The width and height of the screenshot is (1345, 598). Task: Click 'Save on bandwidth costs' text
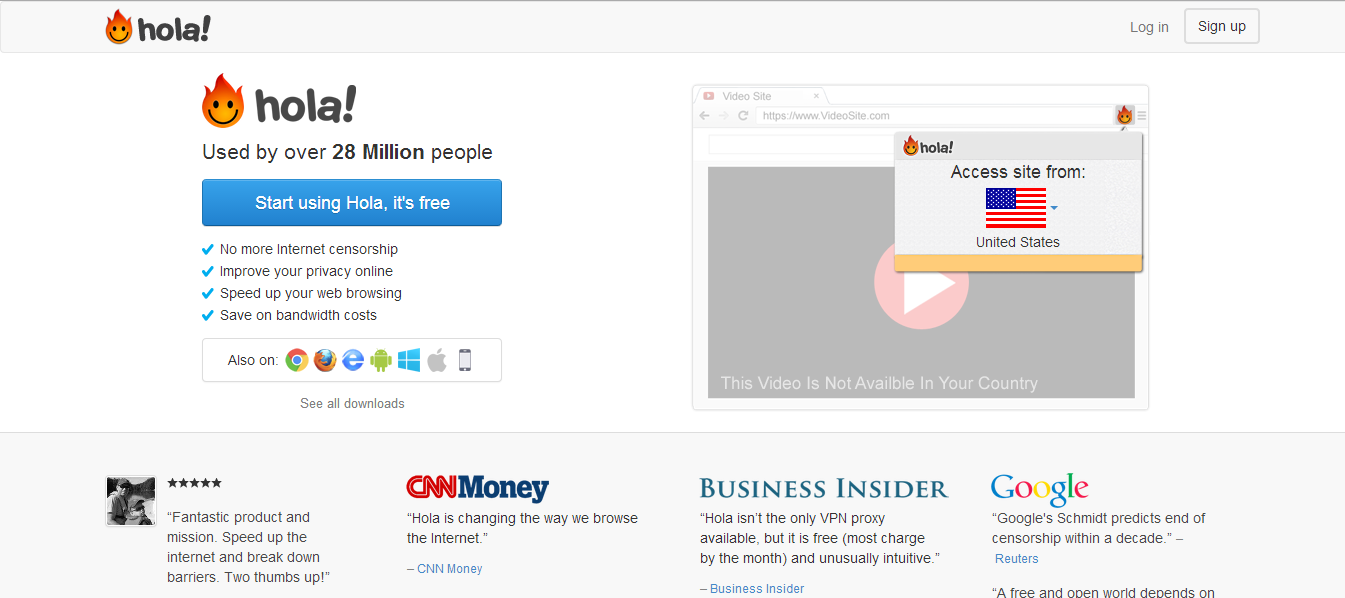click(x=298, y=315)
